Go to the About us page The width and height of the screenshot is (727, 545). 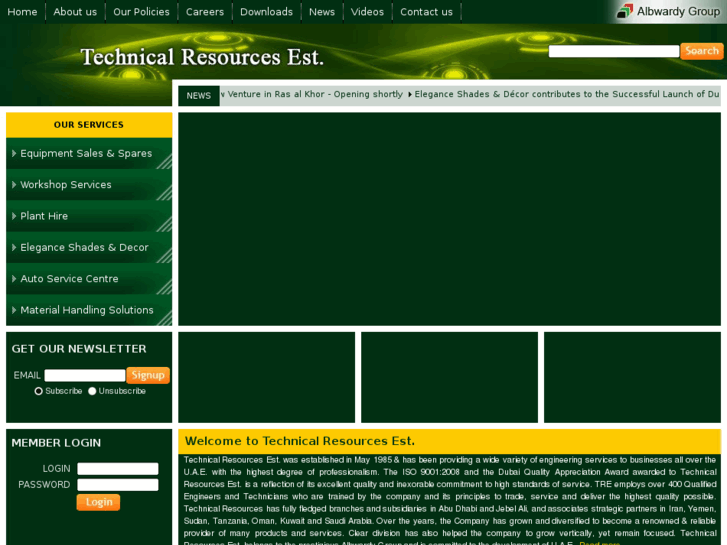(75, 12)
